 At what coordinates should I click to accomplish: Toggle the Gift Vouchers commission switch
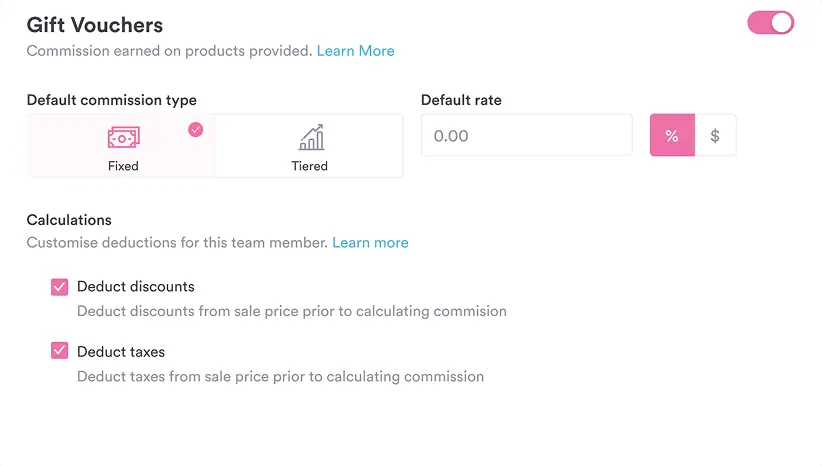click(770, 23)
